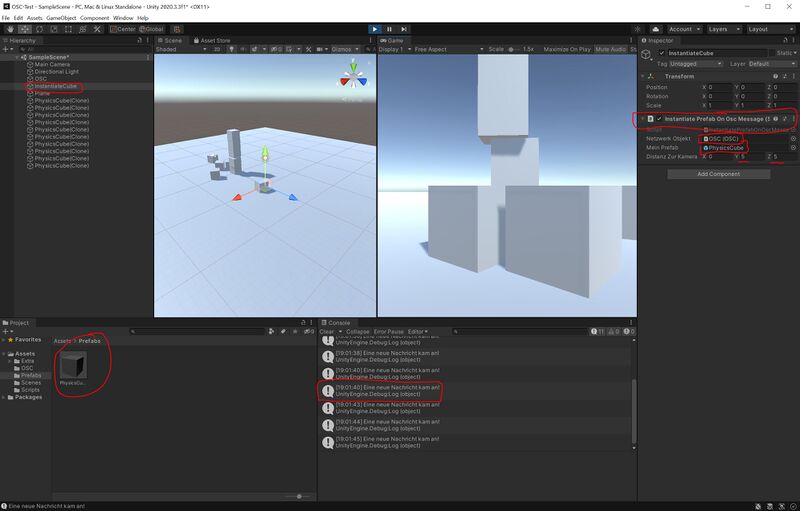Screen dimensions: 800x511
Task: Click the Play button
Action: 375,29
